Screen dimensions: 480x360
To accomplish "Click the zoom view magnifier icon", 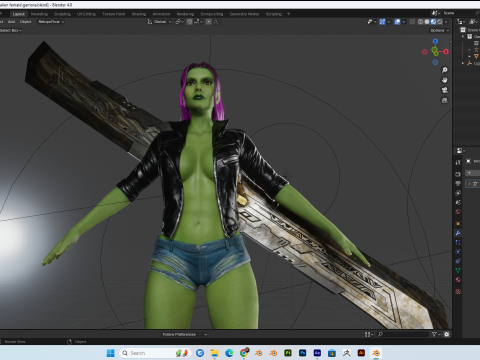I will click(x=445, y=70).
